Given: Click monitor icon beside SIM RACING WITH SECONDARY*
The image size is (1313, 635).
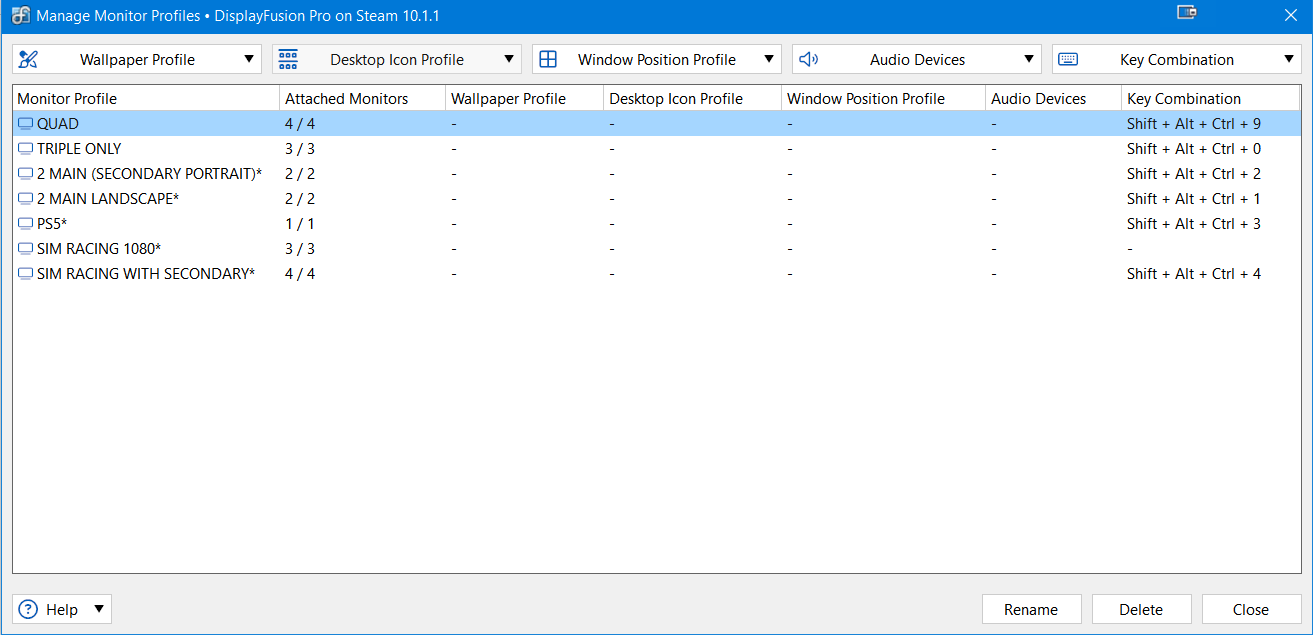Looking at the screenshot, I should 25,274.
